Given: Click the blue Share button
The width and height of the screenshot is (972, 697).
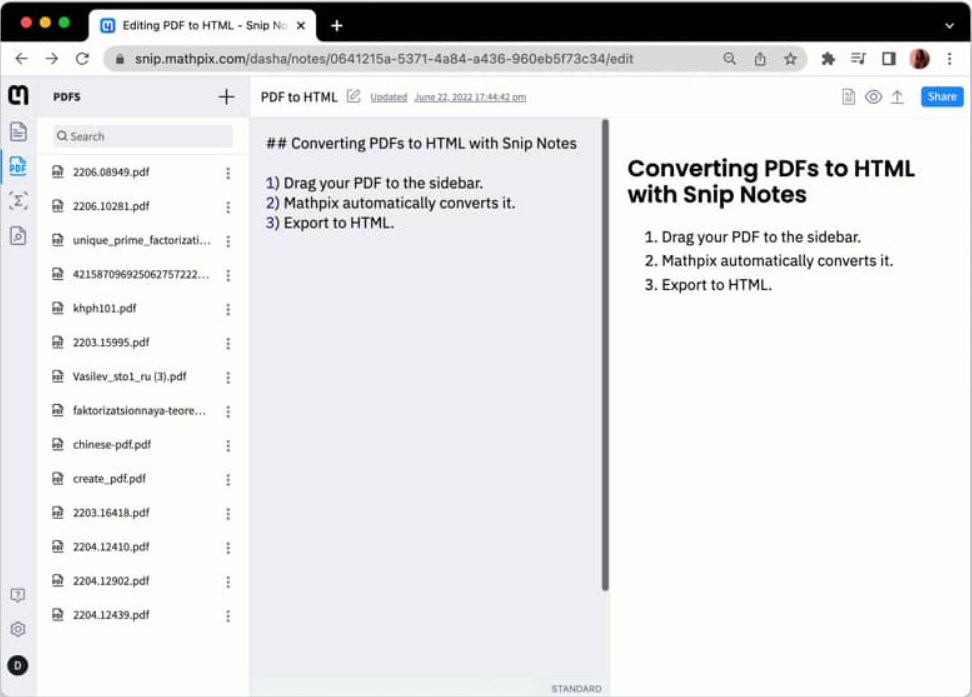Looking at the screenshot, I should pos(942,97).
